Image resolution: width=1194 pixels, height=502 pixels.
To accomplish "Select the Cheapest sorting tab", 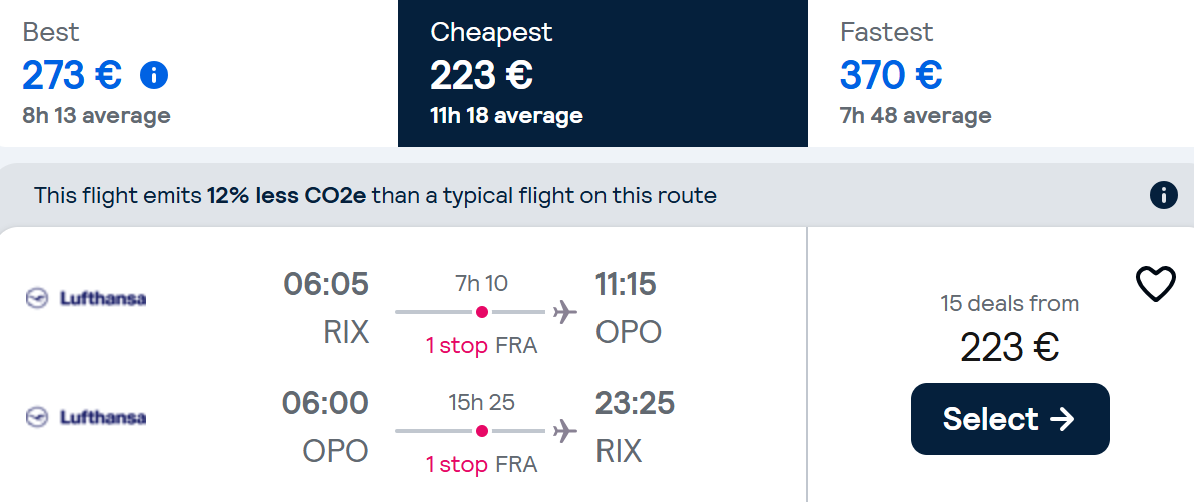I will (x=602, y=73).
